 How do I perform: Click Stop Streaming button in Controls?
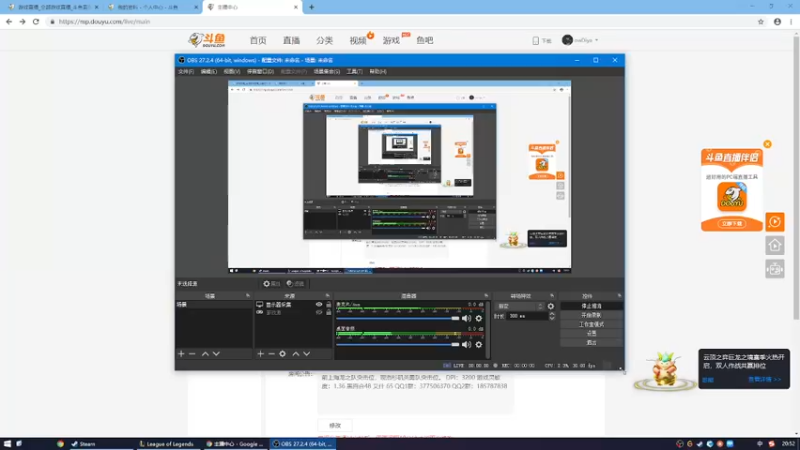pos(591,306)
